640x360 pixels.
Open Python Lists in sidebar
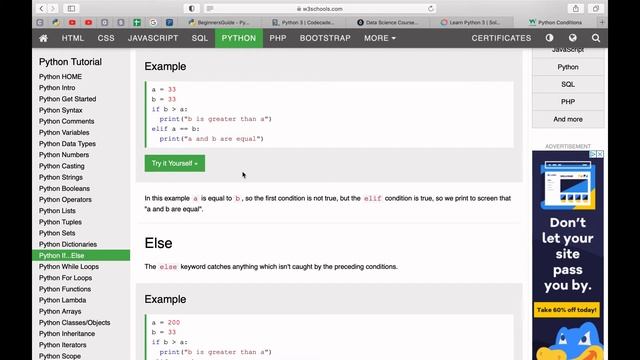tap(57, 211)
